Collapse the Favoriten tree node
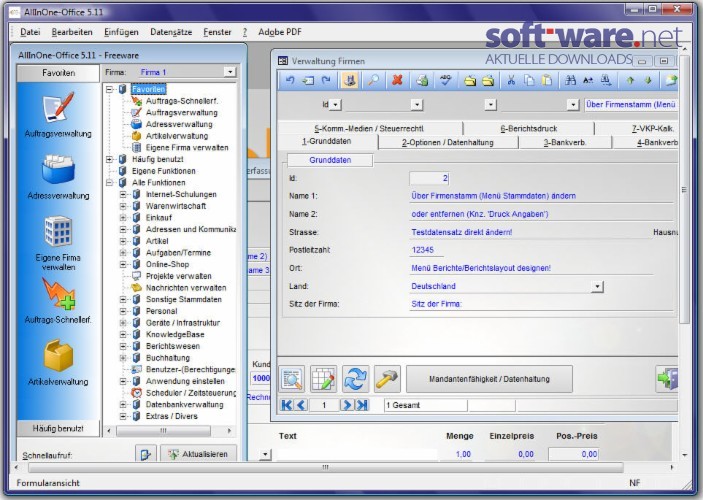This screenshot has height=500, width=703. pos(109,89)
